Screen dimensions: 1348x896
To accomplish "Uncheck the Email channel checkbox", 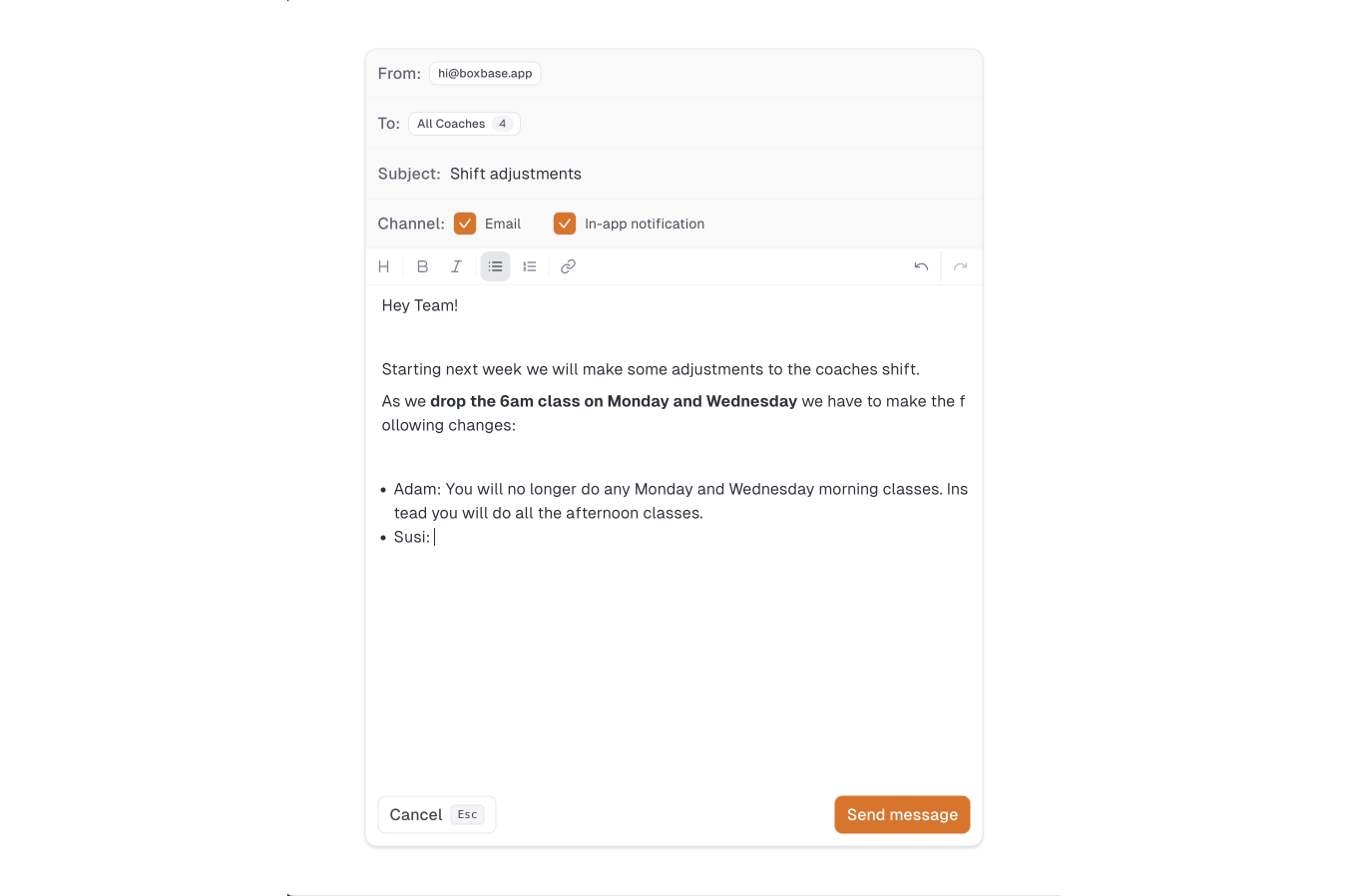I will 465,224.
